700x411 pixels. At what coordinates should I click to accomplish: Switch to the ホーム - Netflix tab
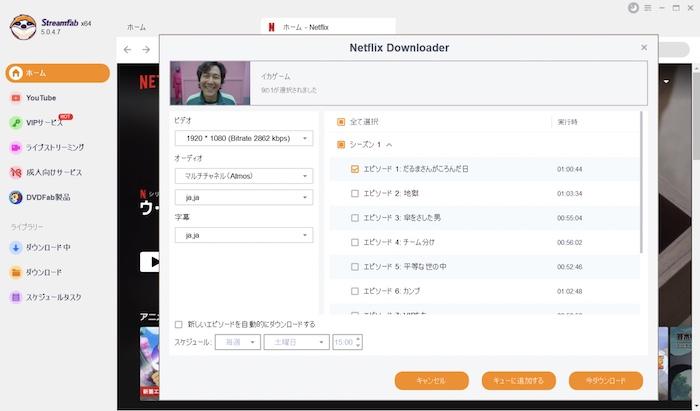click(328, 27)
